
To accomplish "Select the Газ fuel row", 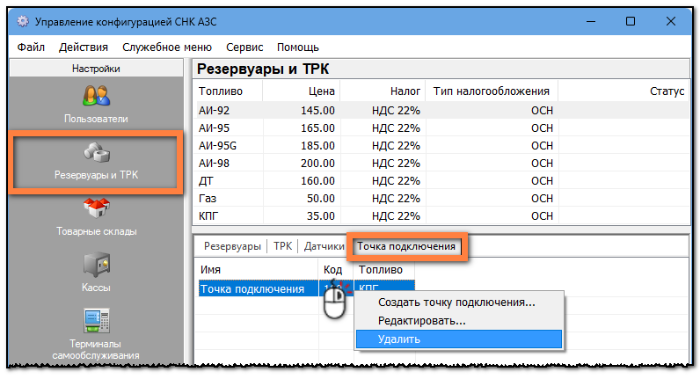I will (x=442, y=198).
